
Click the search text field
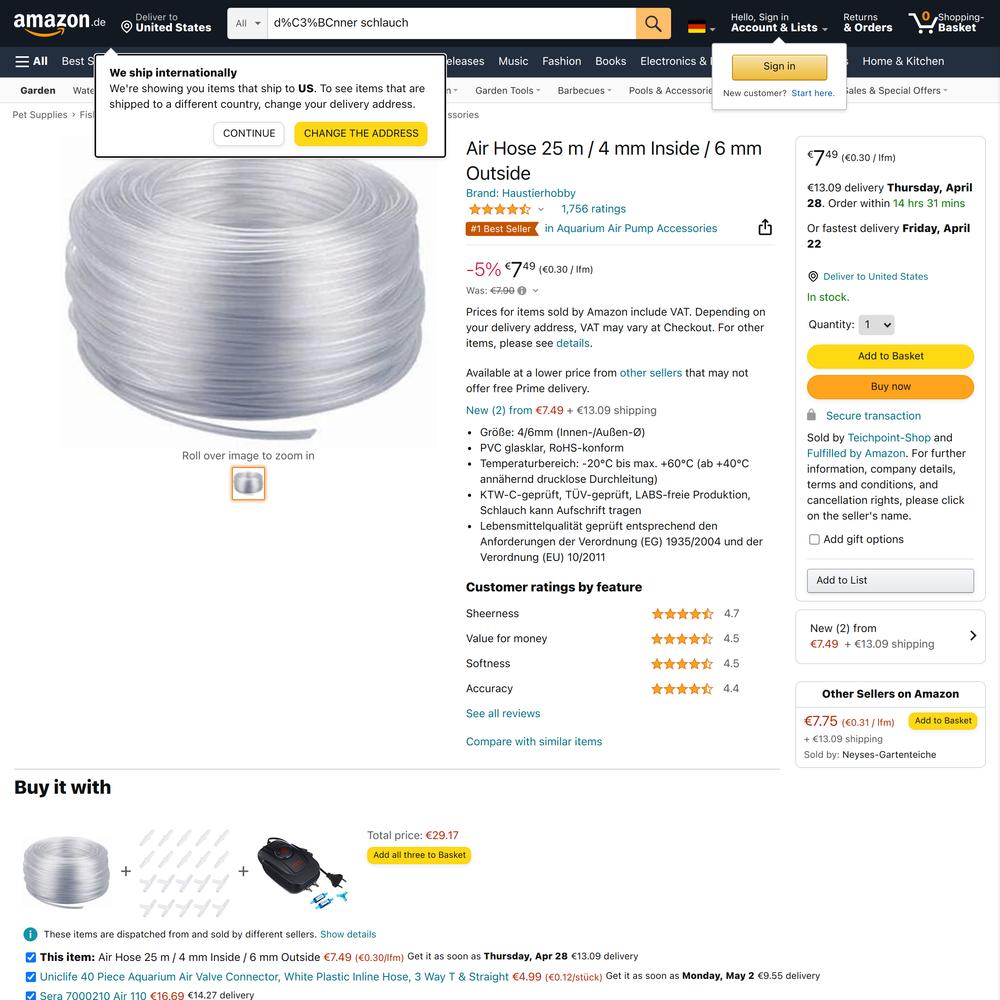(x=451, y=24)
